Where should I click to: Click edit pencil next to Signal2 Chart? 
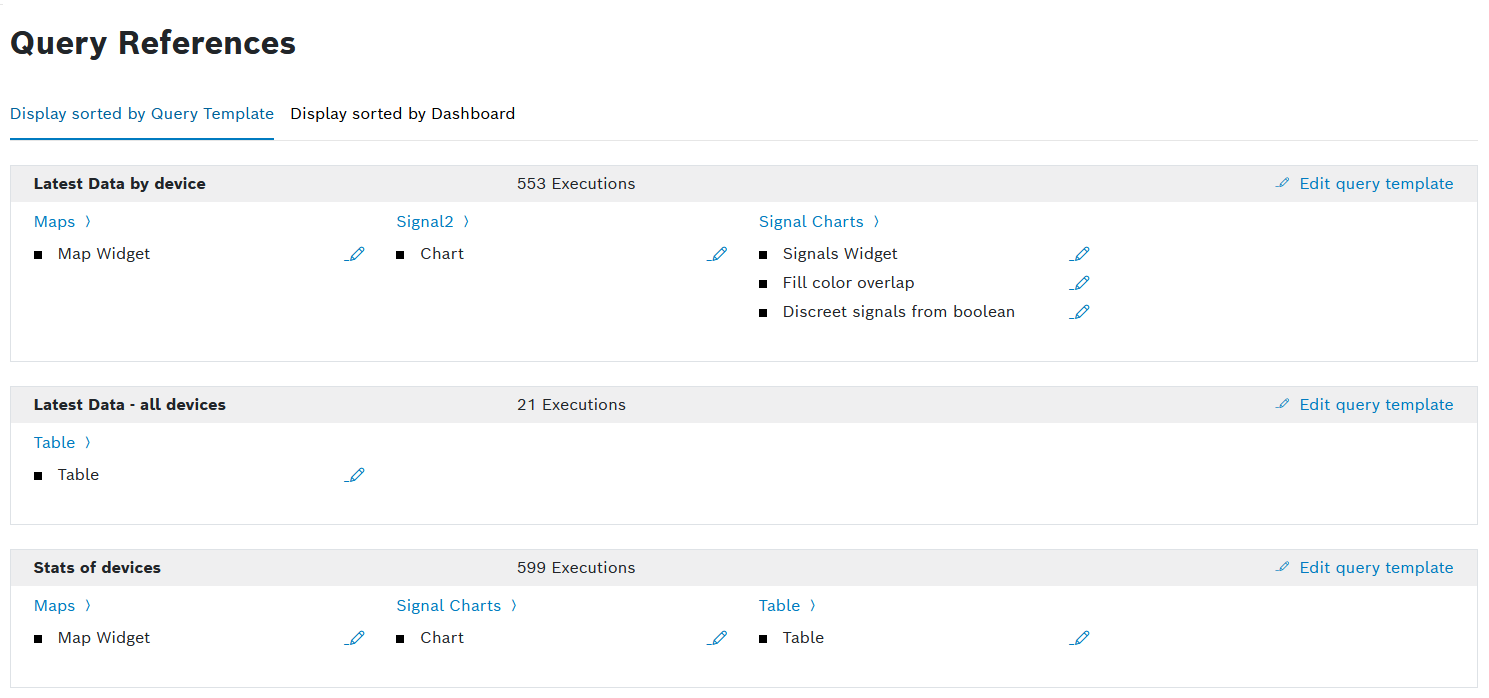[x=717, y=254]
